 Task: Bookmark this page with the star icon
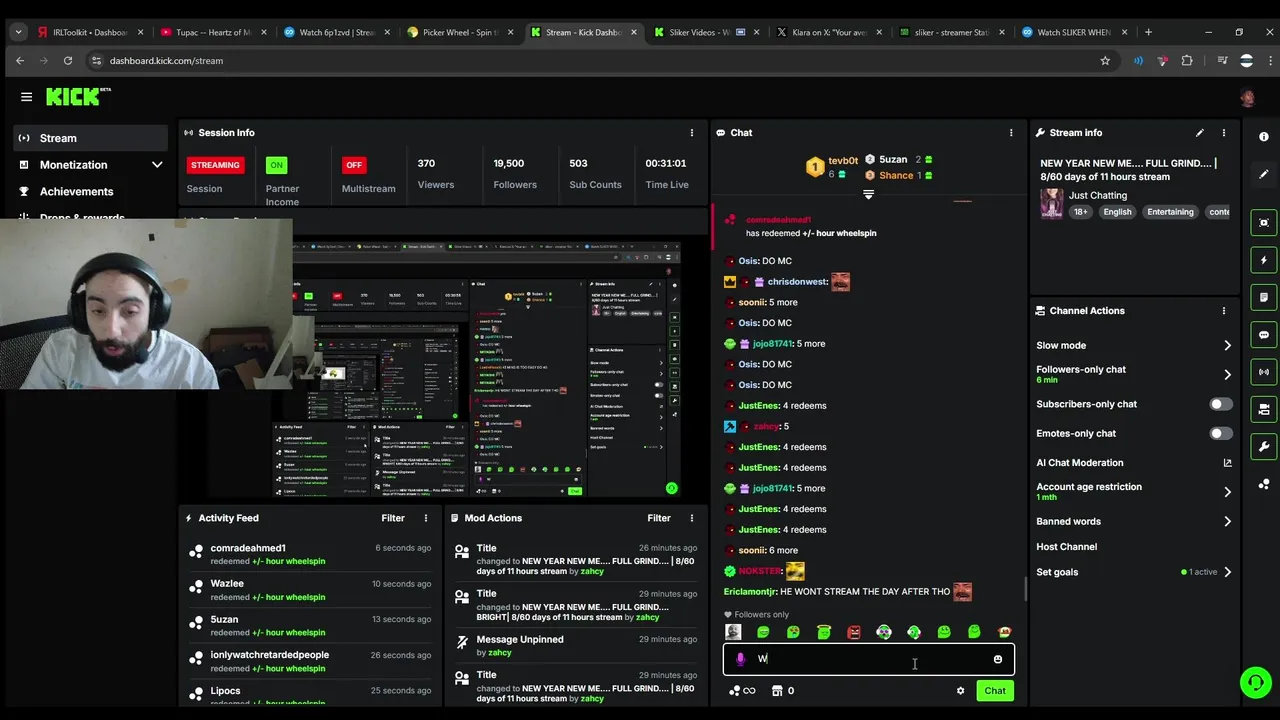click(1105, 60)
